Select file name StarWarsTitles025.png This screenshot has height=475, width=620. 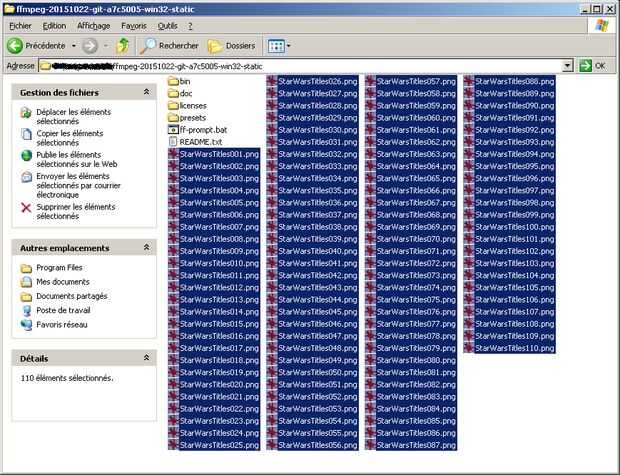tap(219, 445)
